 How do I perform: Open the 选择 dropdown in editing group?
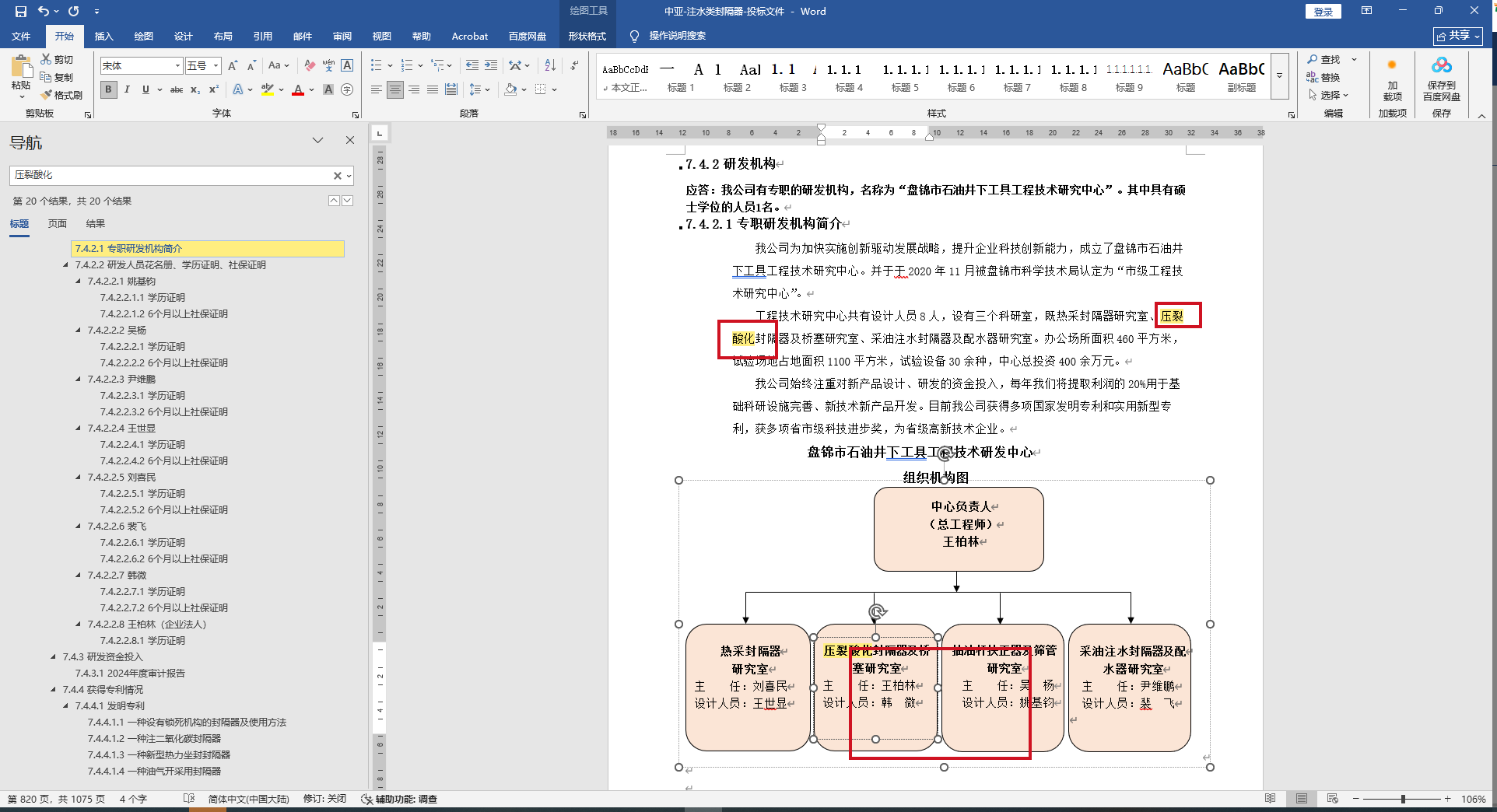point(1328,95)
